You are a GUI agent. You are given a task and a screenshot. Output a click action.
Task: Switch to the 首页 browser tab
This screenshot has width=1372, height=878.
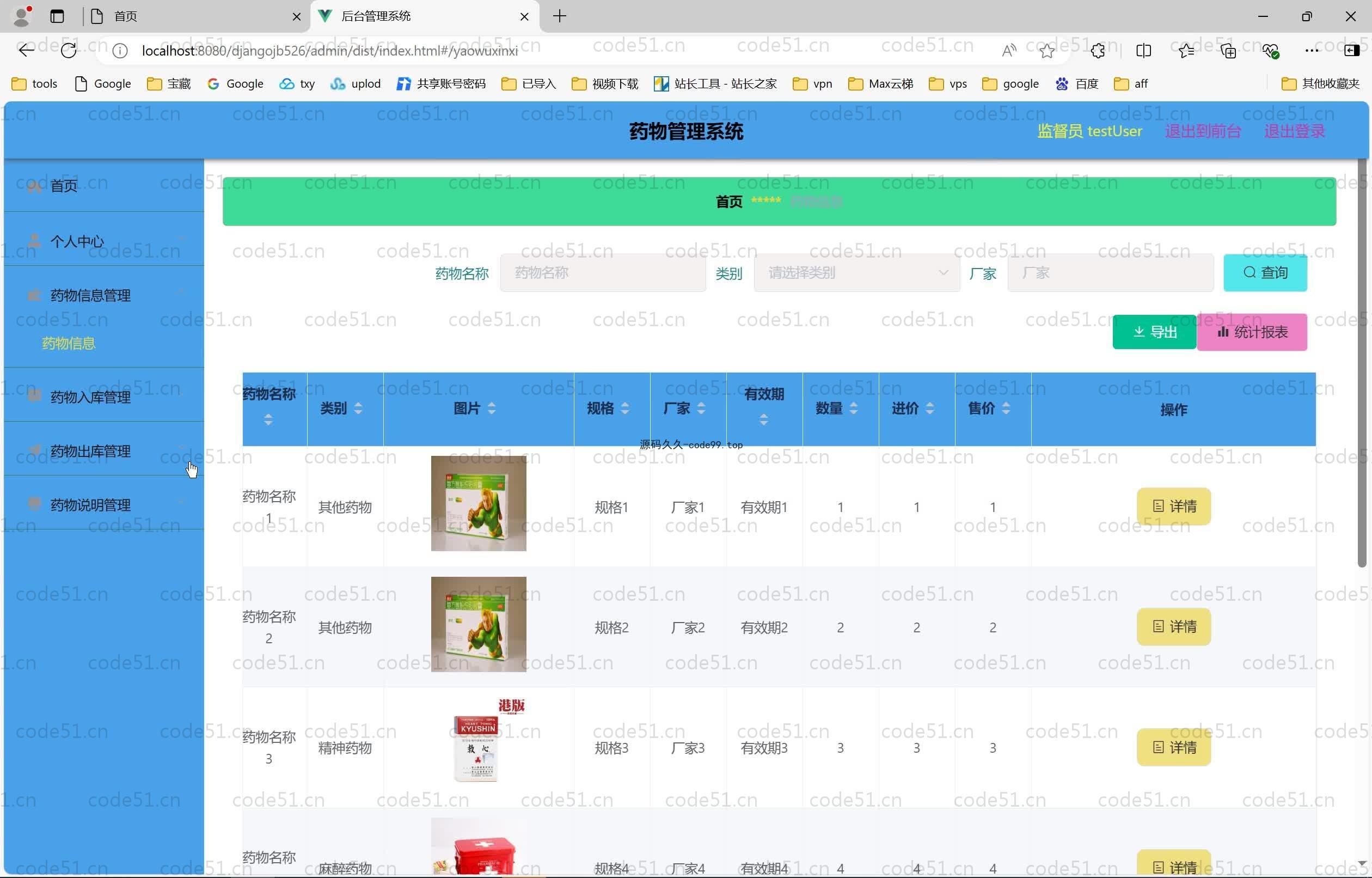pyautogui.click(x=194, y=16)
